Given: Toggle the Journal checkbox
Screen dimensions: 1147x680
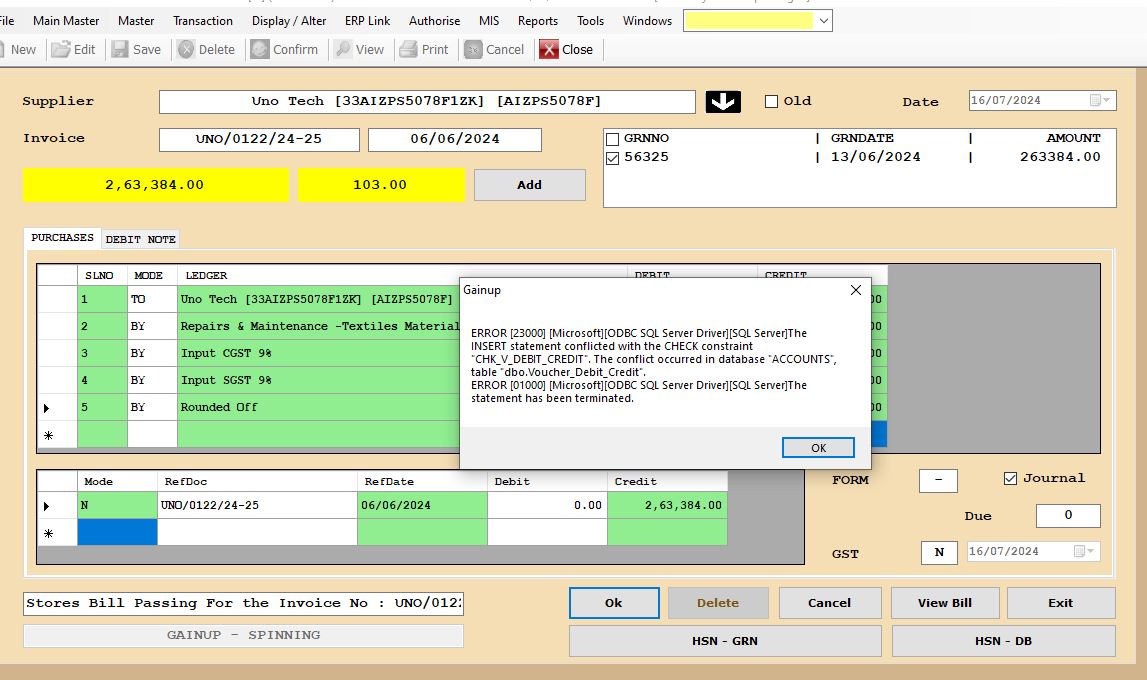Looking at the screenshot, I should tap(1010, 478).
